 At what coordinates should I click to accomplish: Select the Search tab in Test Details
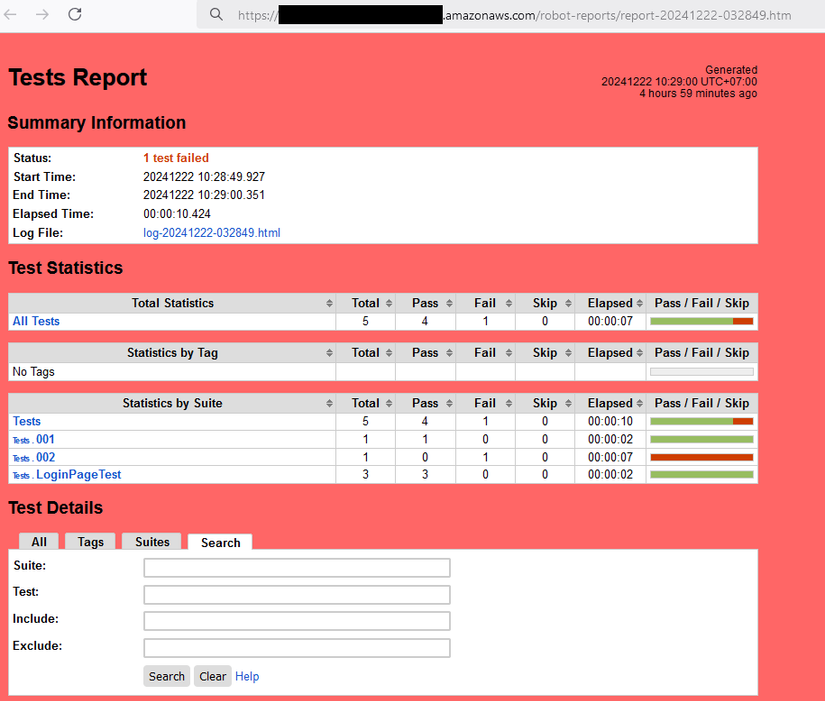pyautogui.click(x=220, y=542)
